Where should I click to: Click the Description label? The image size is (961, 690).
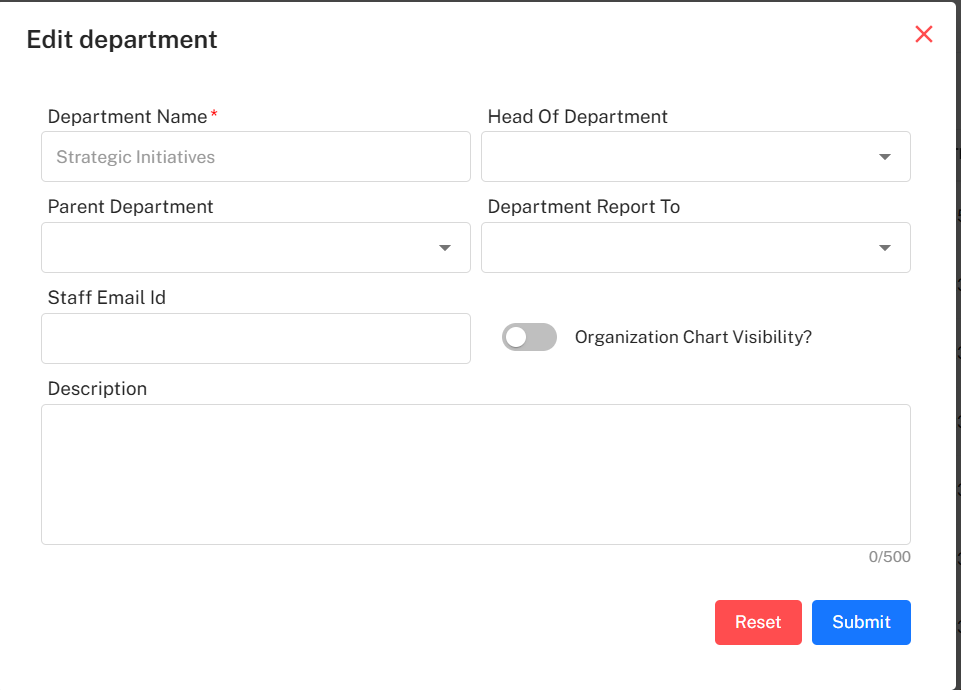97,389
